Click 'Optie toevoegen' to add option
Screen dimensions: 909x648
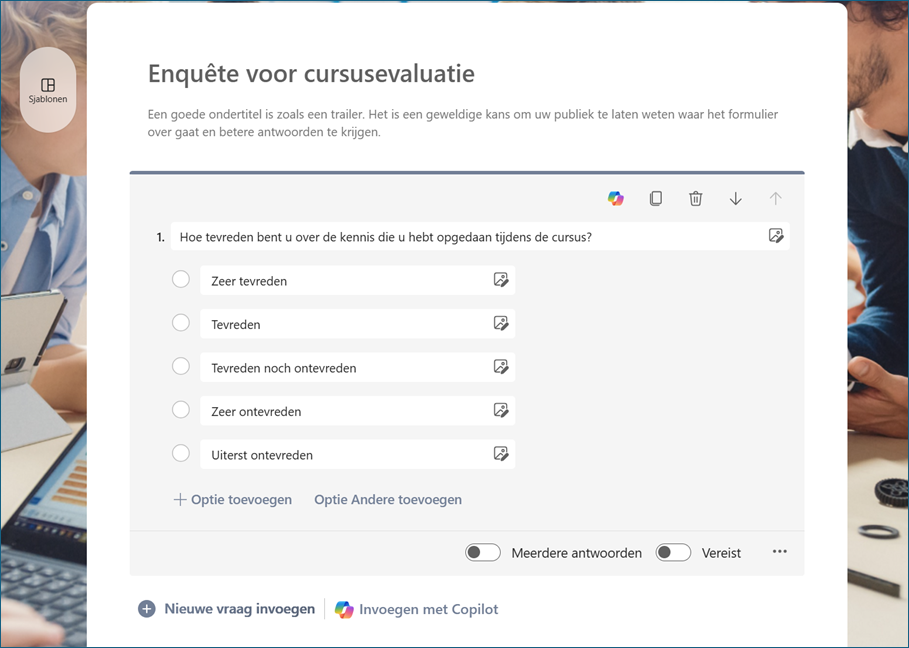click(x=233, y=500)
